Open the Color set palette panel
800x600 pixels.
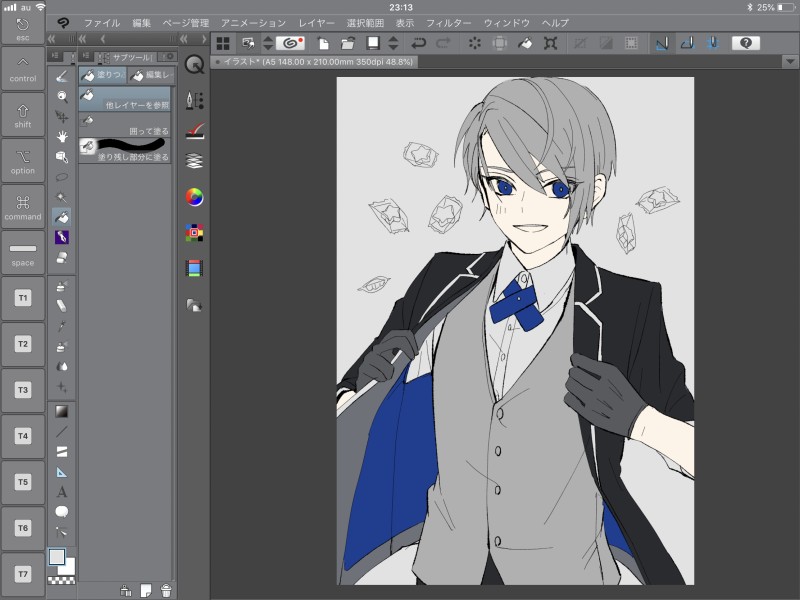(194, 233)
